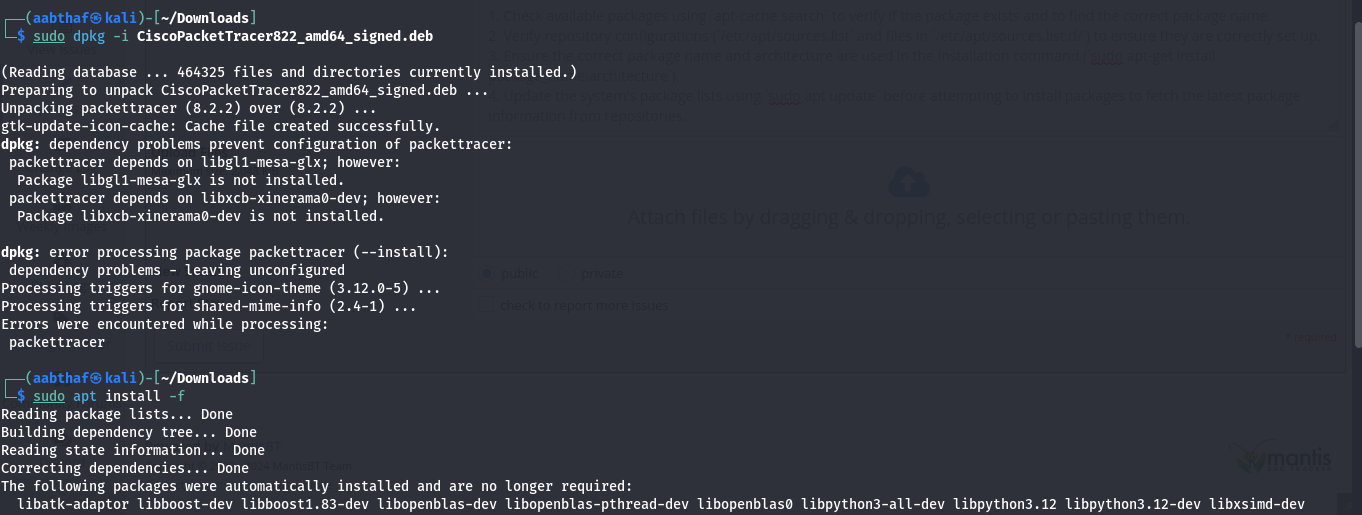
Task: Click the Correcting dependencies output line
Action: pos(125,468)
